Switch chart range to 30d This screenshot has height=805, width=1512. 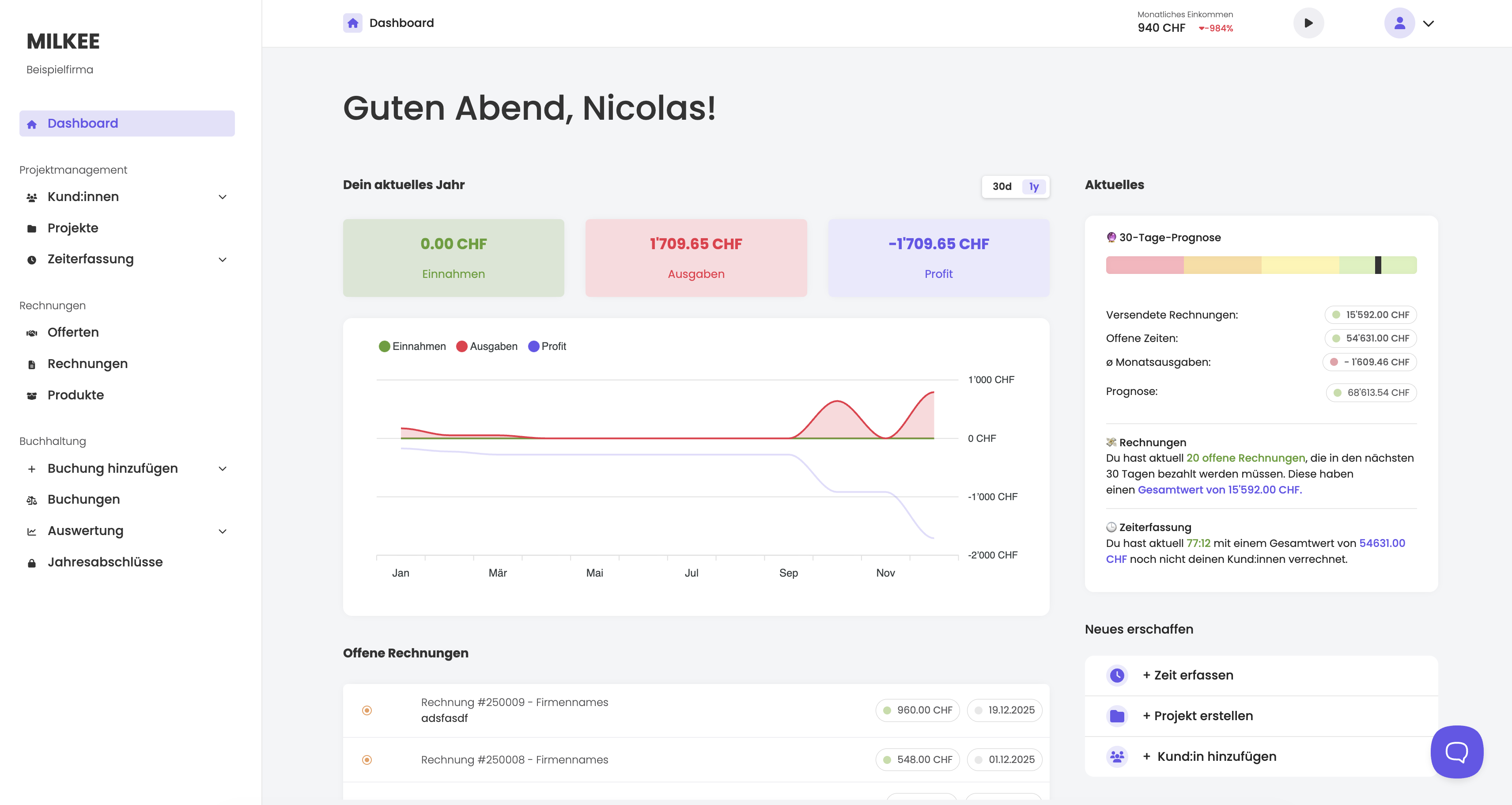[1002, 187]
